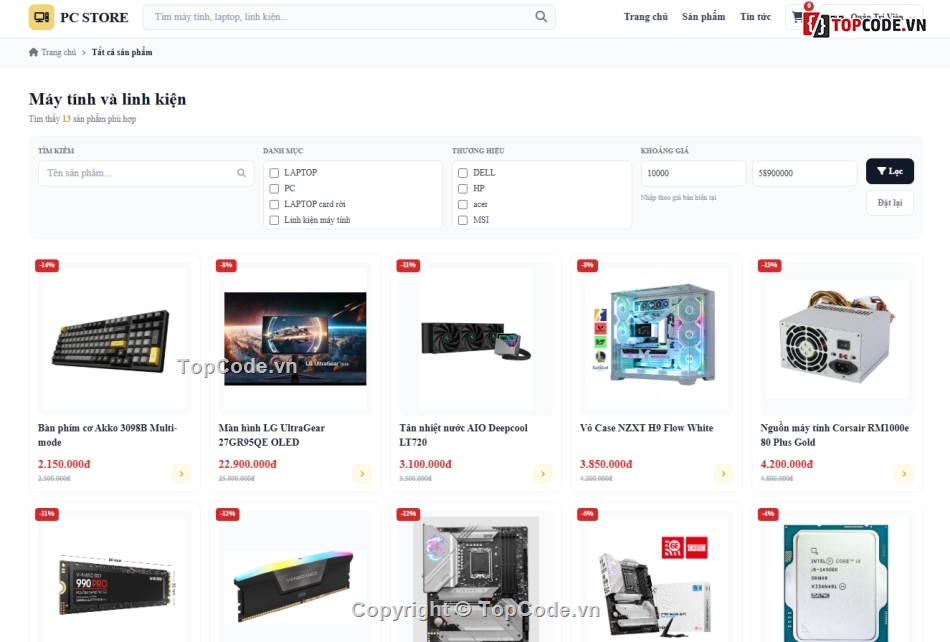Click the PC Store logo icon
This screenshot has height=642, width=950.
[x=41, y=17]
